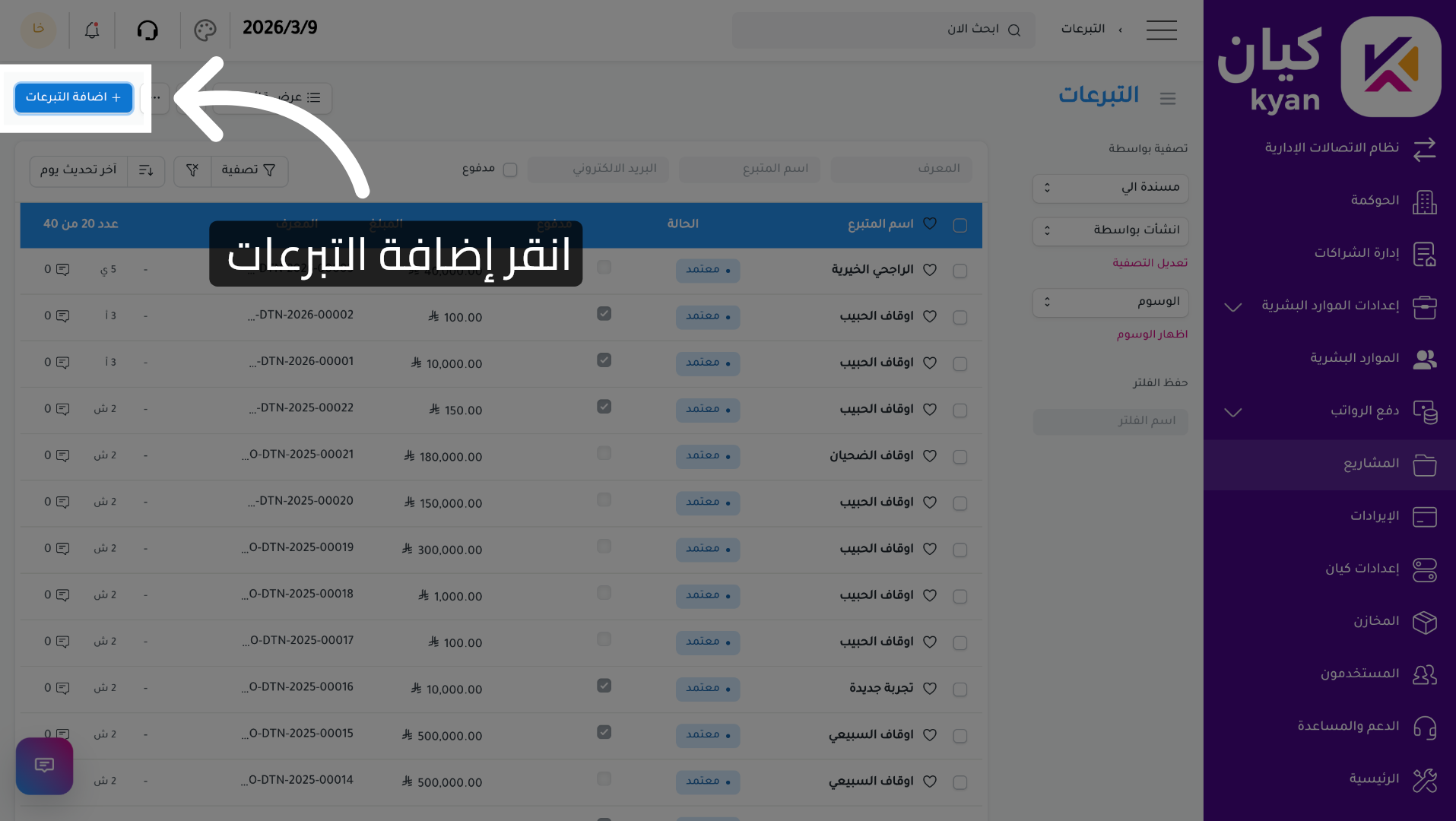Favorite الراجحي الخيرية using its heart icon
1456x821 pixels.
[x=929, y=270]
